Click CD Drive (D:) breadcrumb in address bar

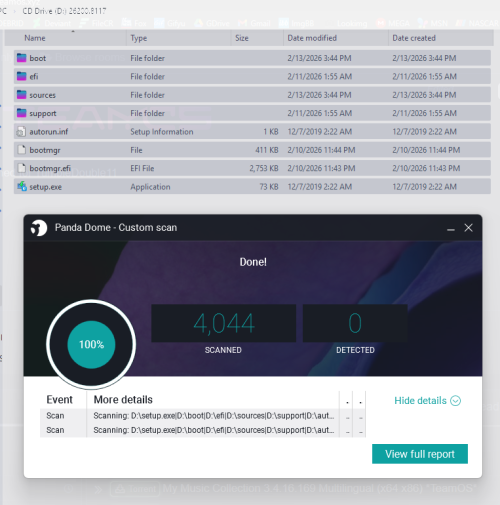pos(64,11)
